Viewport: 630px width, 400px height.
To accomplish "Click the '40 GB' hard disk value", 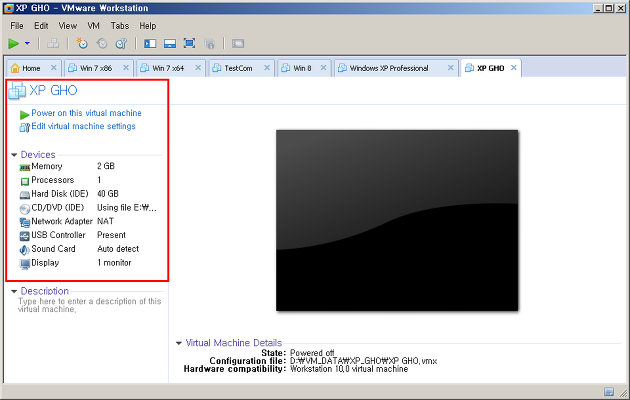I will coord(108,194).
